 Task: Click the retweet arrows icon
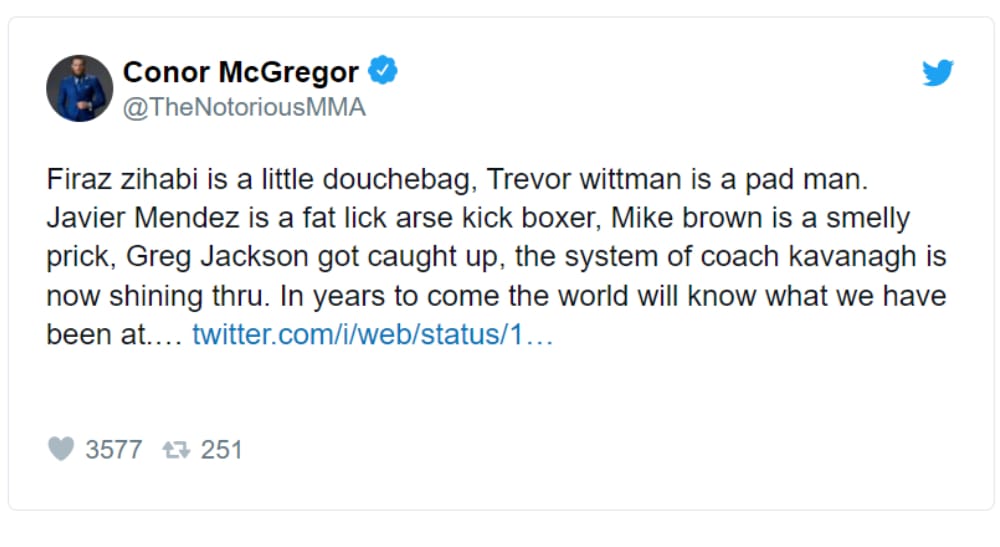[176, 450]
